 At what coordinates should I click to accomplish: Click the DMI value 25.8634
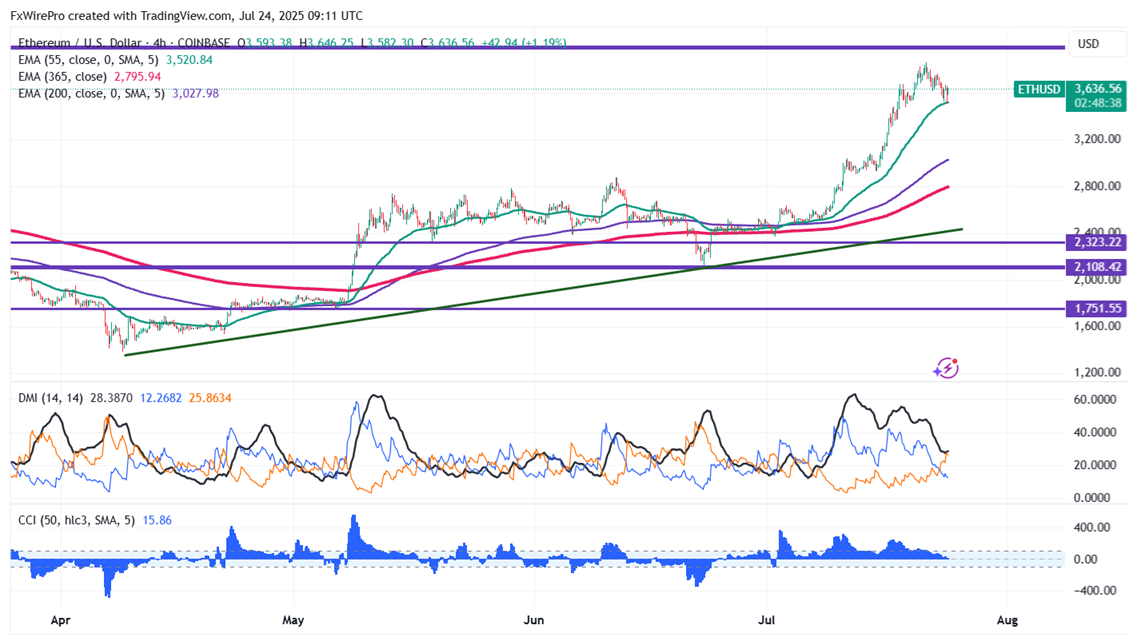(210, 397)
